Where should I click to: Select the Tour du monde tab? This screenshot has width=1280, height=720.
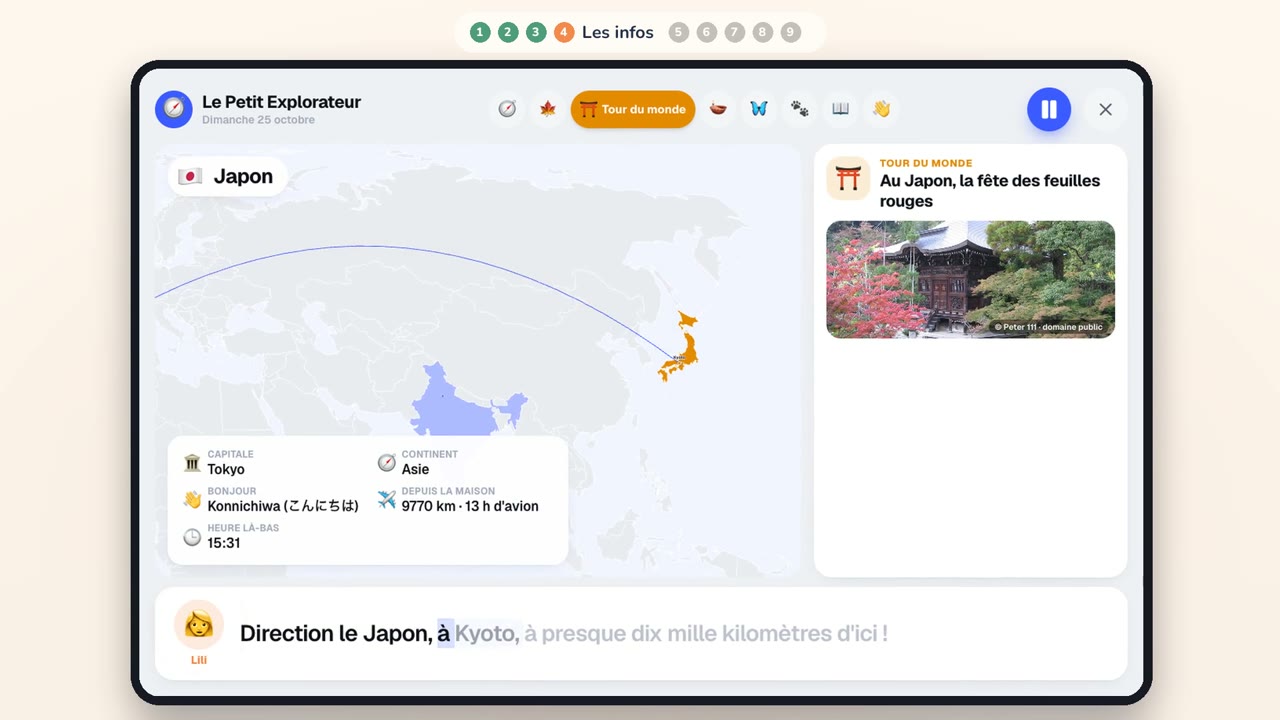point(633,109)
